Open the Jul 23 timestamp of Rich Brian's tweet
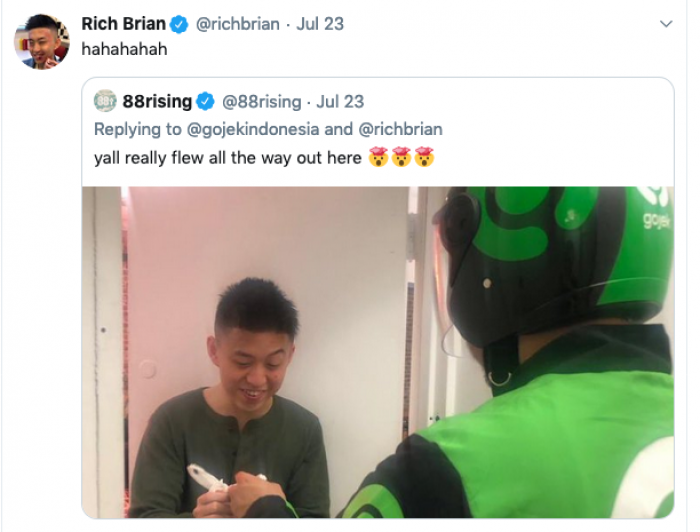Viewport: 700px width, 532px height. click(x=320, y=24)
